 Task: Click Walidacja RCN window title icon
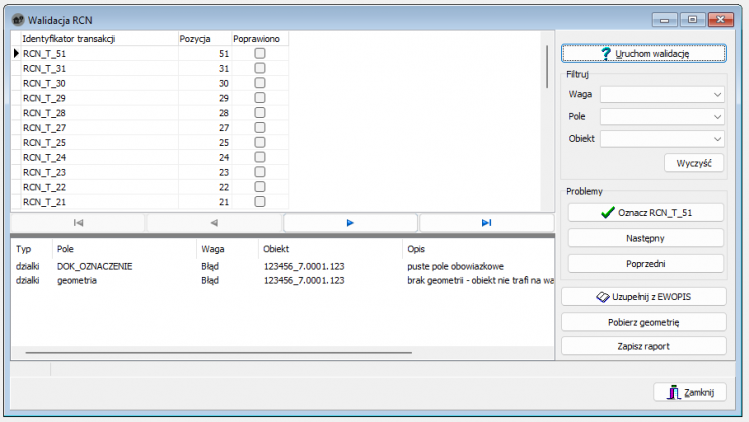click(x=18, y=20)
